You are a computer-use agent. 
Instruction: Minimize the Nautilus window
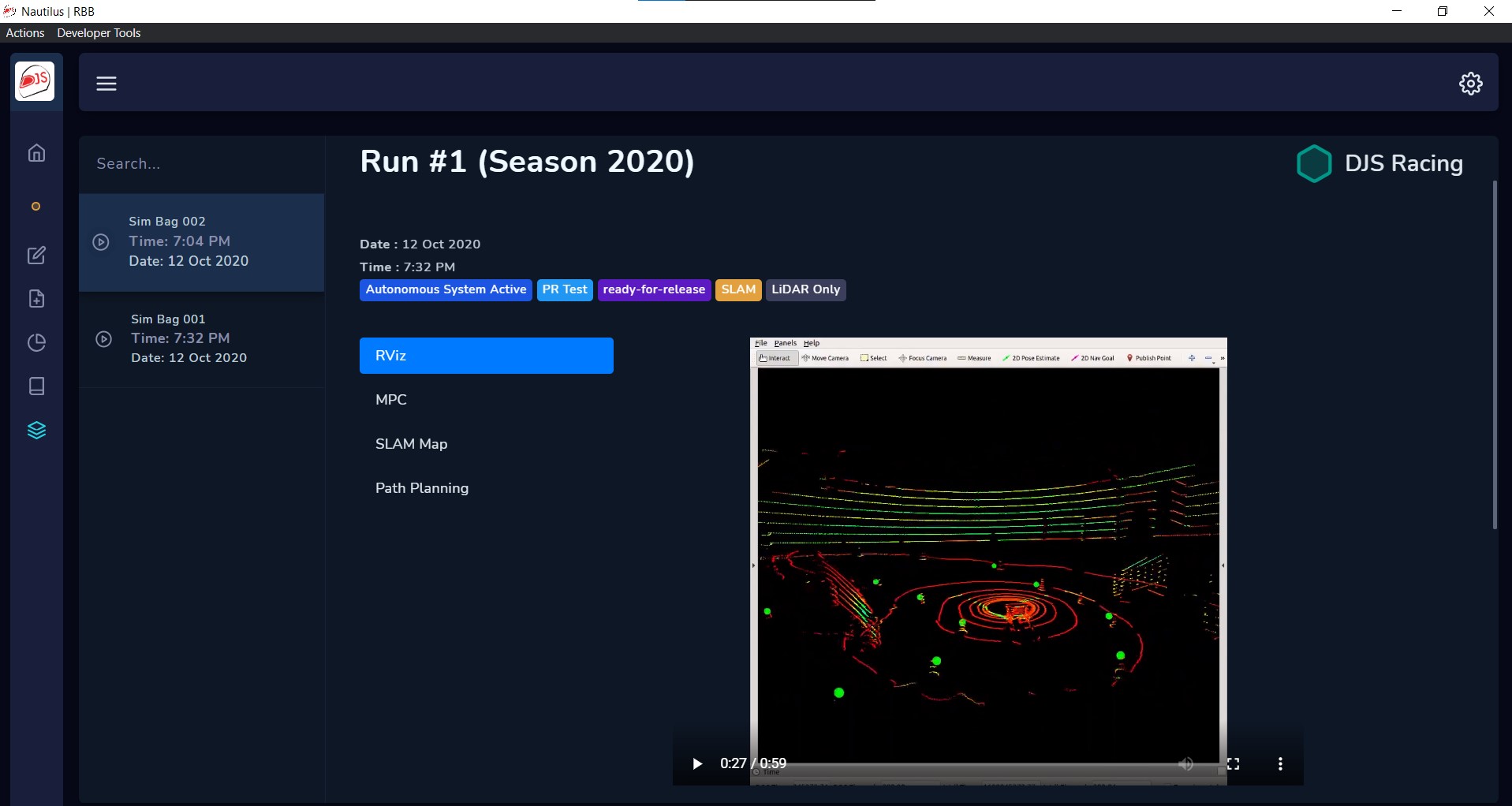(1397, 11)
